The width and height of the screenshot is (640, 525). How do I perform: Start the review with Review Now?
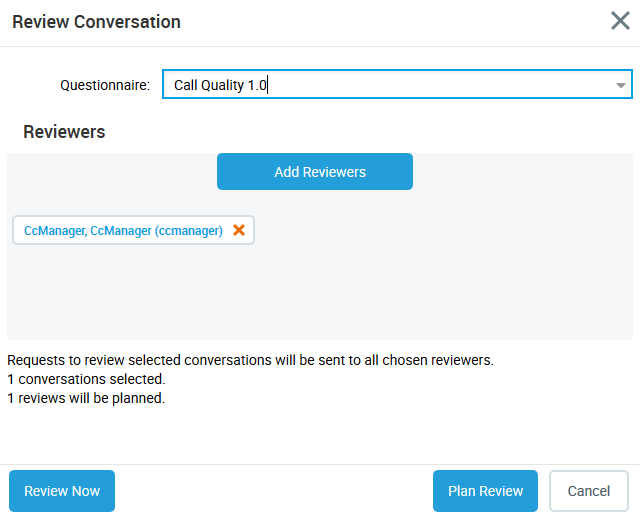pyautogui.click(x=62, y=491)
